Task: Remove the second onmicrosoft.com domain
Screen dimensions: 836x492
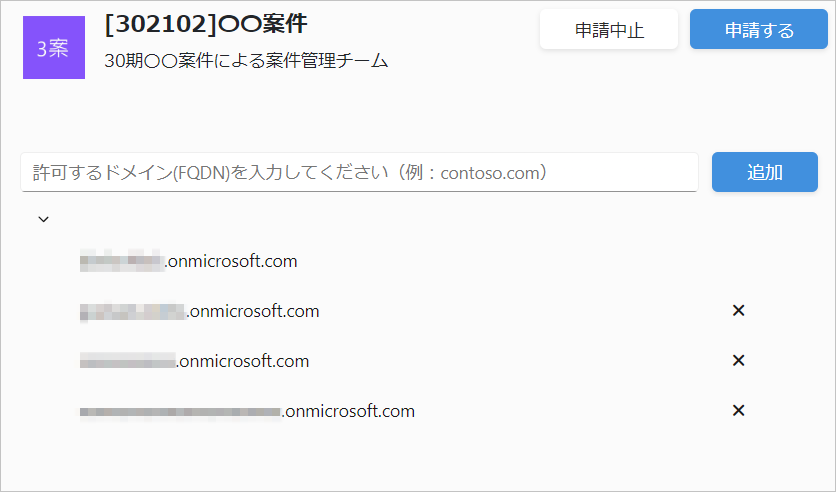Action: 738,310
